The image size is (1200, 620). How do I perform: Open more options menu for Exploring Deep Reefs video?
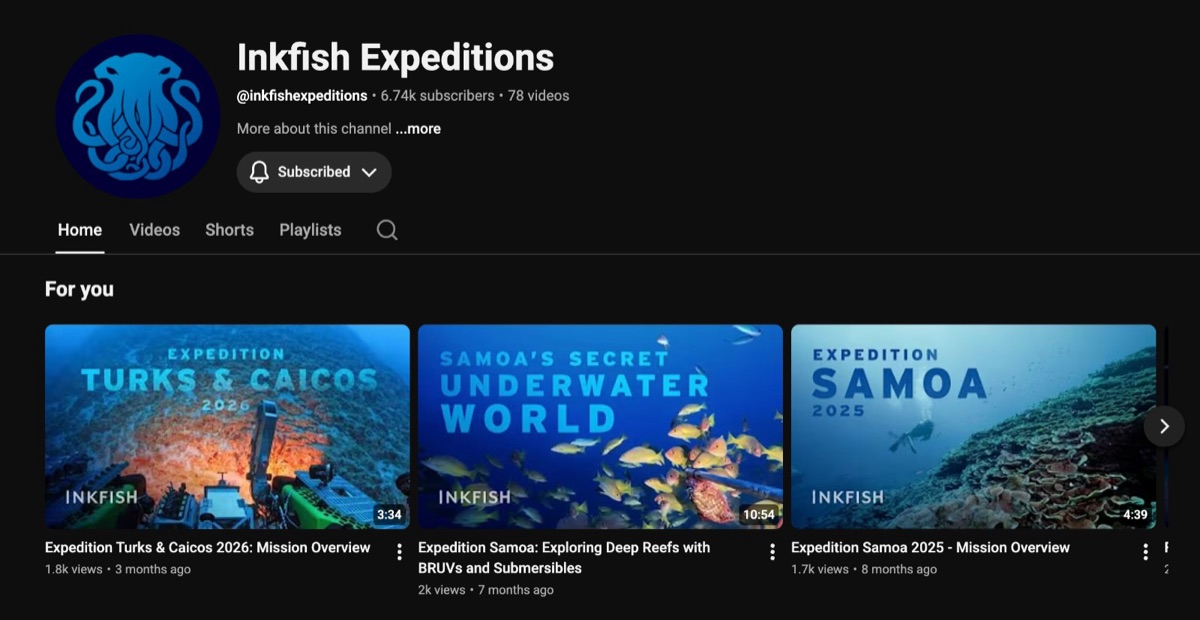point(772,552)
